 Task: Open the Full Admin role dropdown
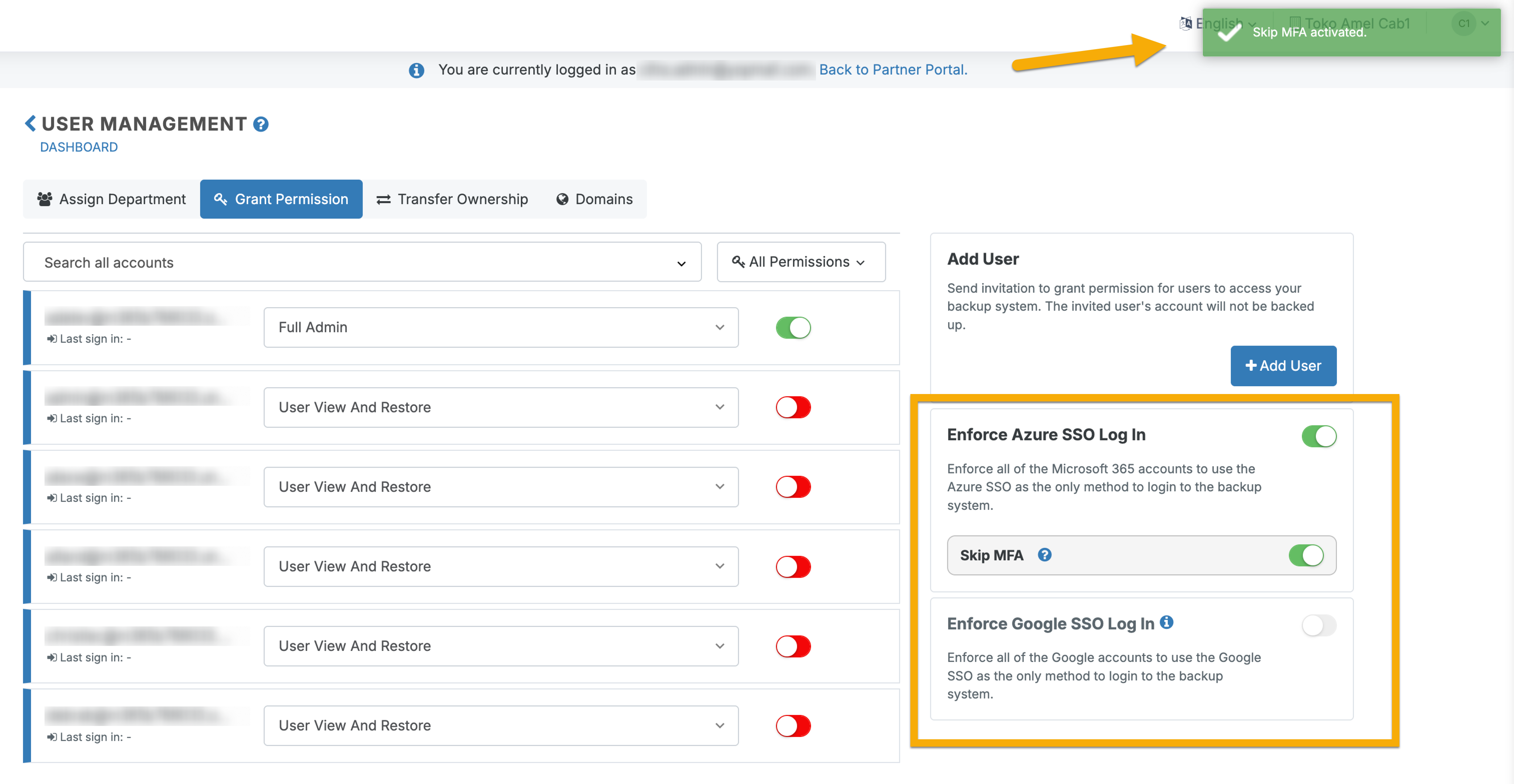click(501, 327)
